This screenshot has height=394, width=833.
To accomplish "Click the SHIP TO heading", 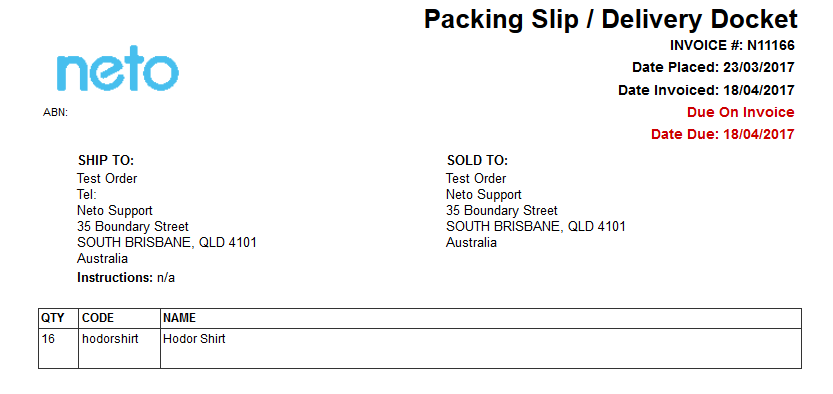I will coord(106,160).
